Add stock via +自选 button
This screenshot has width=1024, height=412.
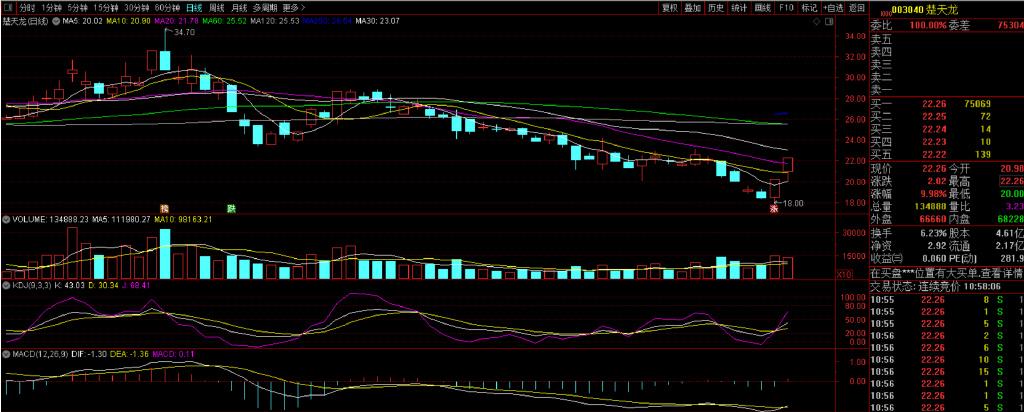point(832,7)
